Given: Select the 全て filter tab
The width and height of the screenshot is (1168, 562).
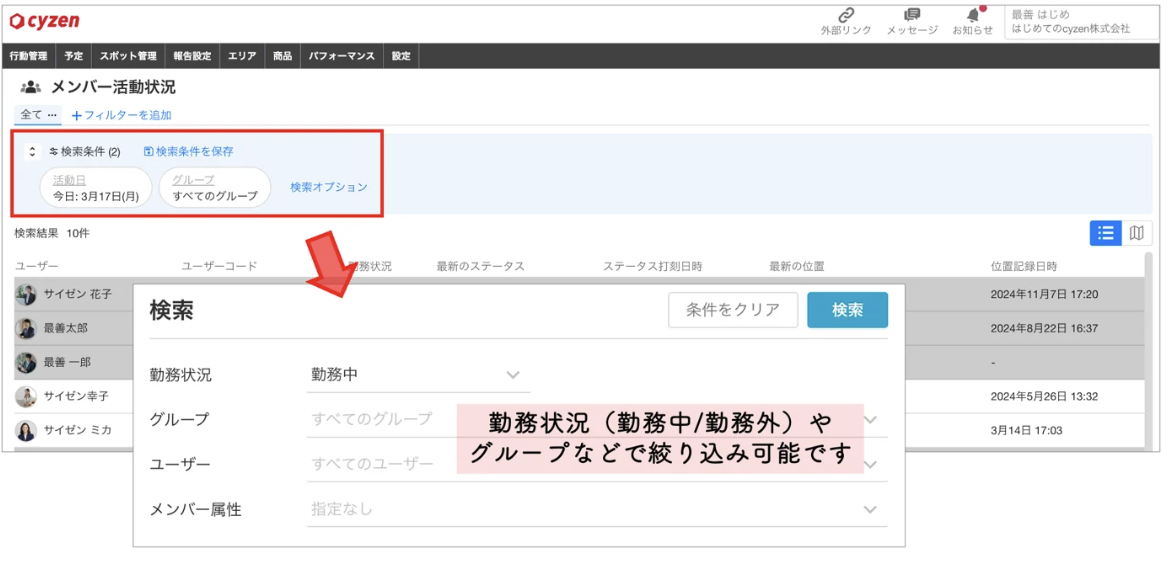Looking at the screenshot, I should 38,115.
